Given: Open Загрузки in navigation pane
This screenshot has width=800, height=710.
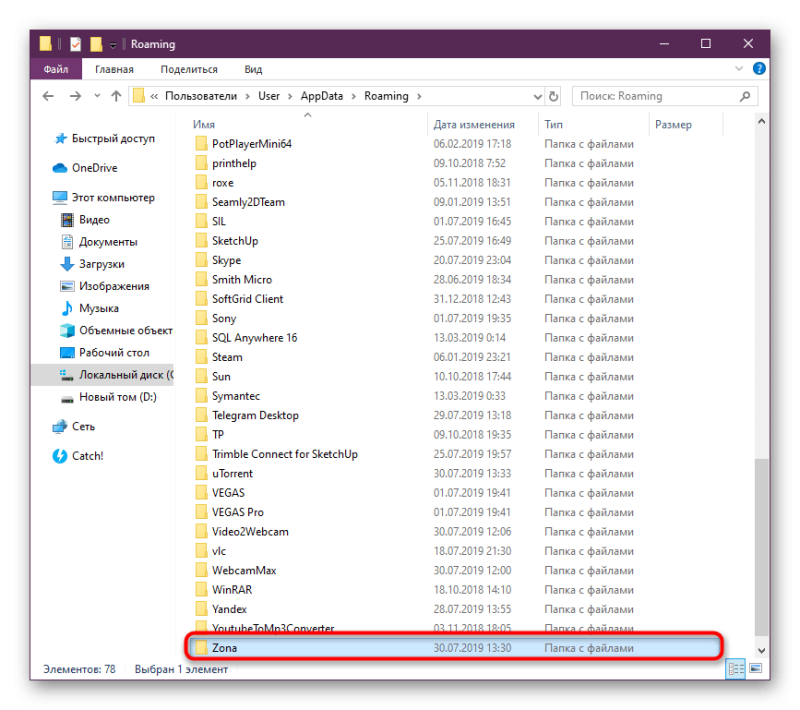Looking at the screenshot, I should [92, 264].
